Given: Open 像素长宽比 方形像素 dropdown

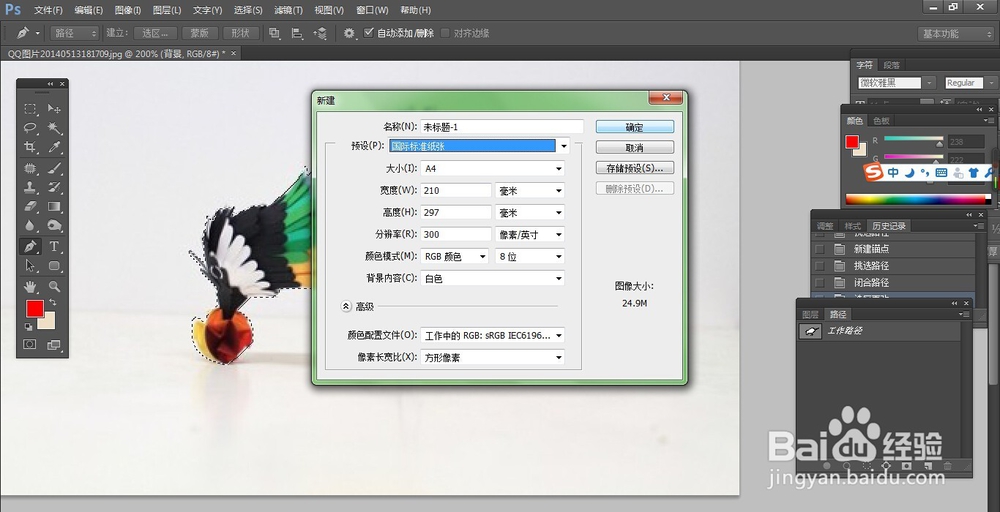Looking at the screenshot, I should tap(492, 358).
